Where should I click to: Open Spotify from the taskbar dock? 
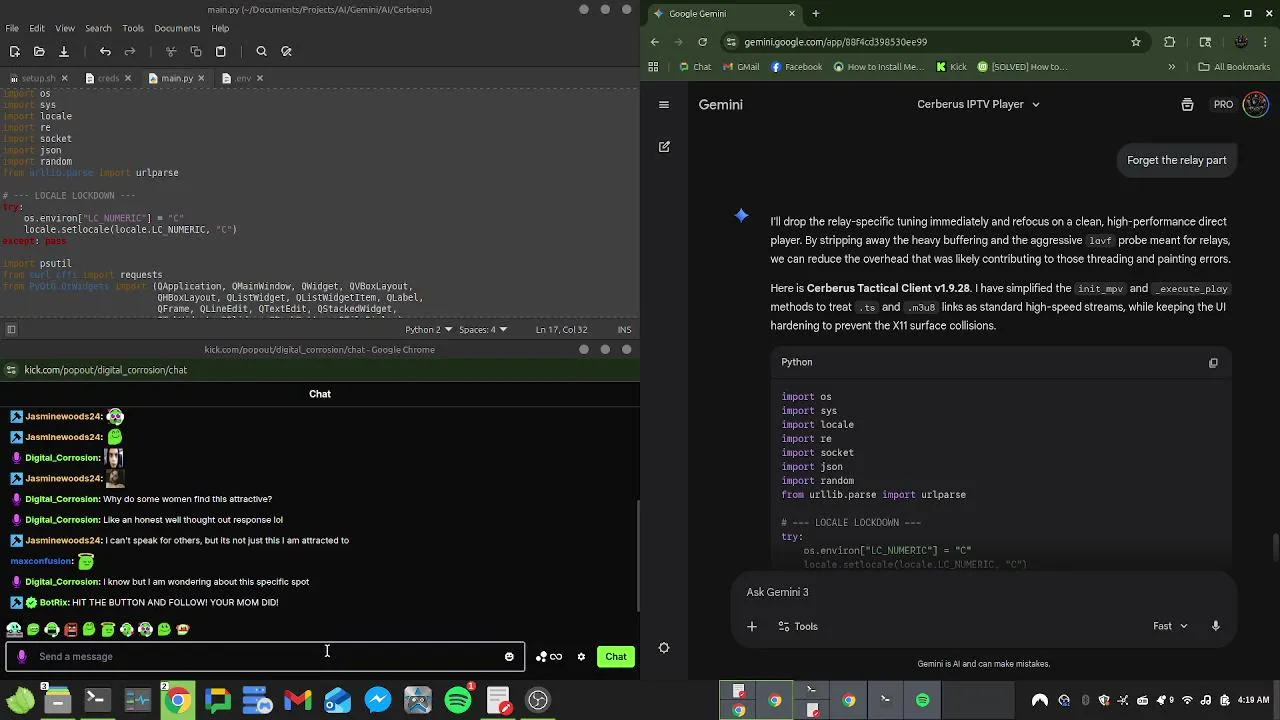pyautogui.click(x=458, y=700)
